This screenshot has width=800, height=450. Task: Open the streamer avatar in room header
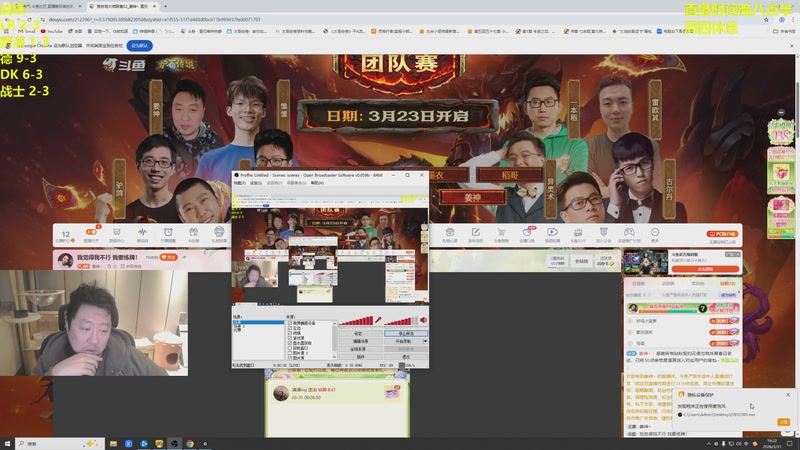(66, 260)
